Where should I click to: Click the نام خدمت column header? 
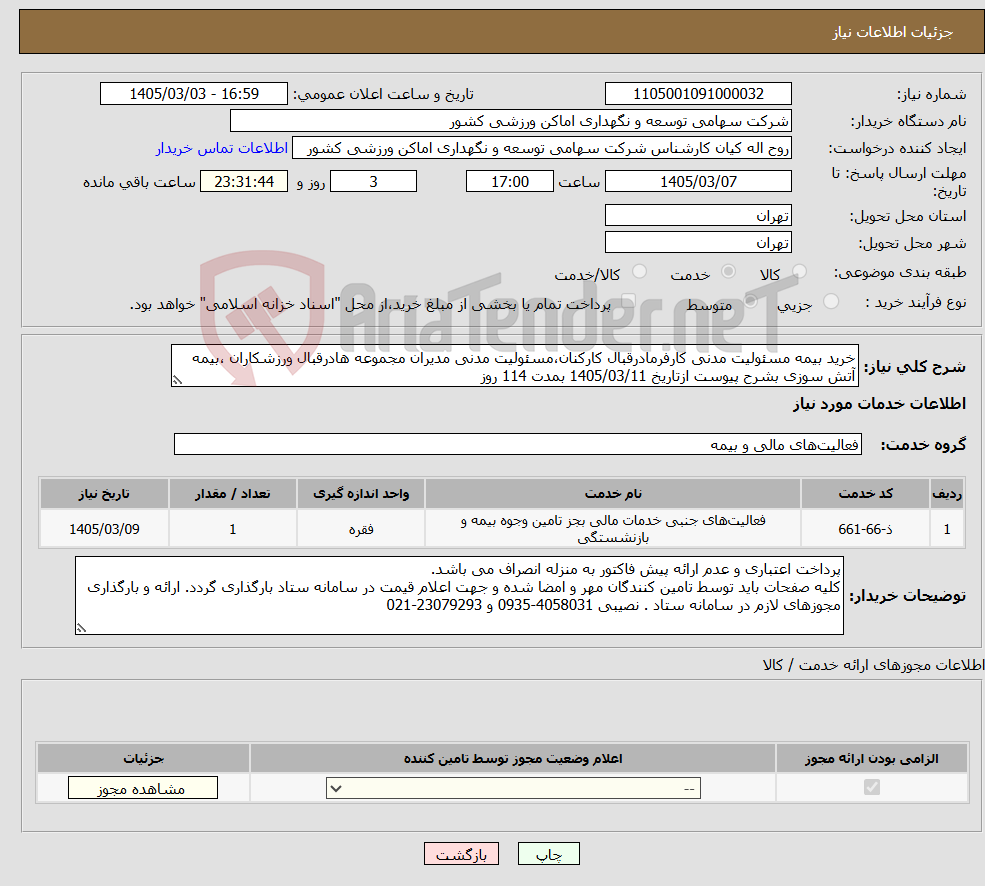[612, 494]
